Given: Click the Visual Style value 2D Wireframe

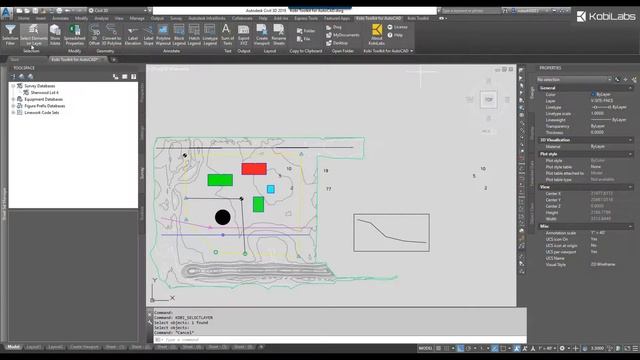Looking at the screenshot, I should point(602,264).
